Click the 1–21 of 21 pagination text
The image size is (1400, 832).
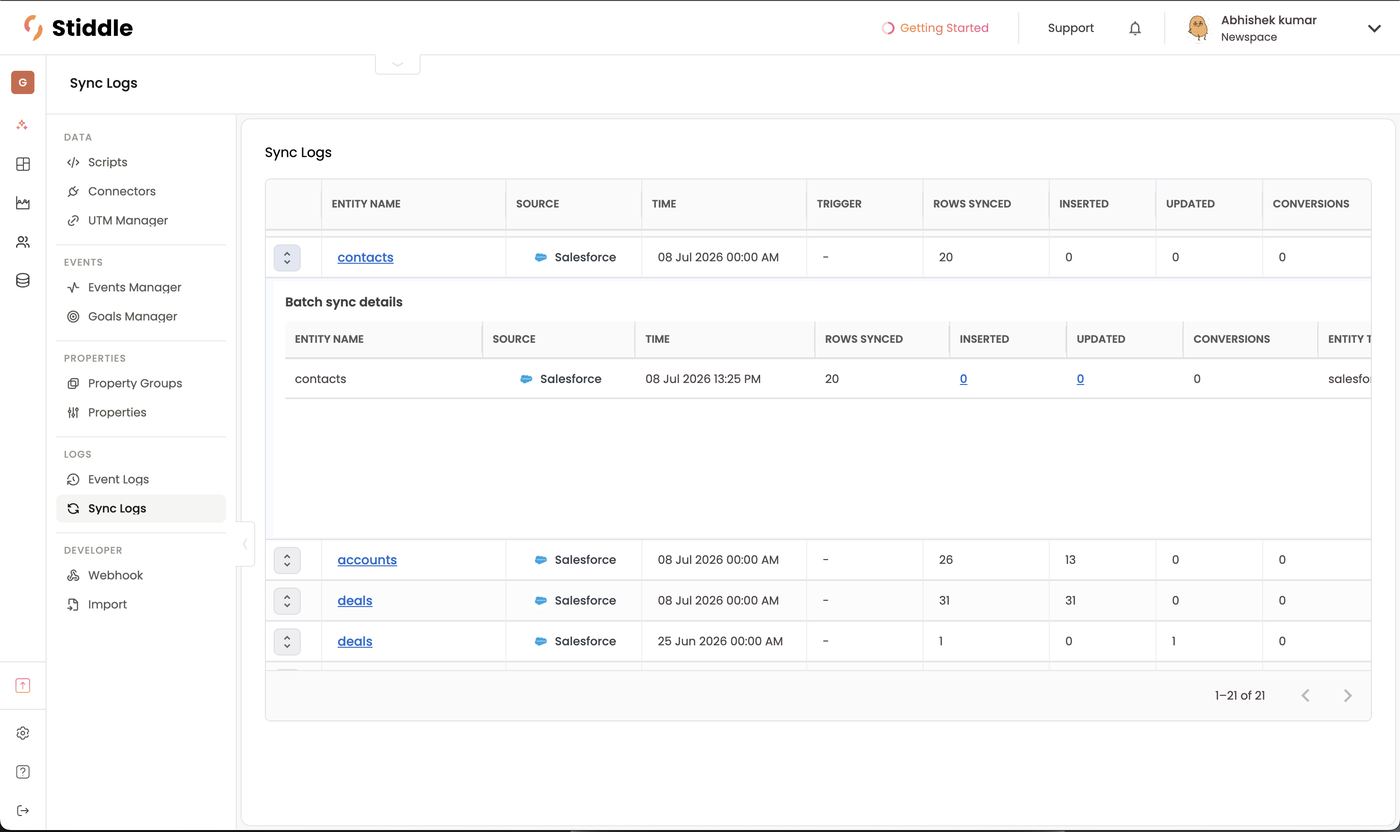pos(1240,695)
